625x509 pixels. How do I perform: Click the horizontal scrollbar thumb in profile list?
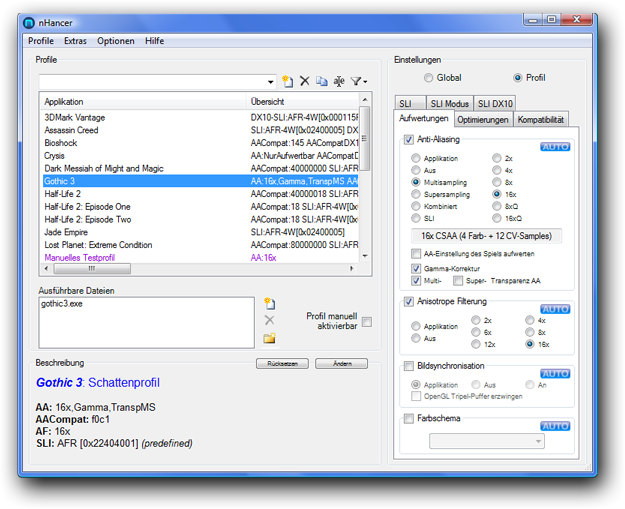pyautogui.click(x=92, y=269)
